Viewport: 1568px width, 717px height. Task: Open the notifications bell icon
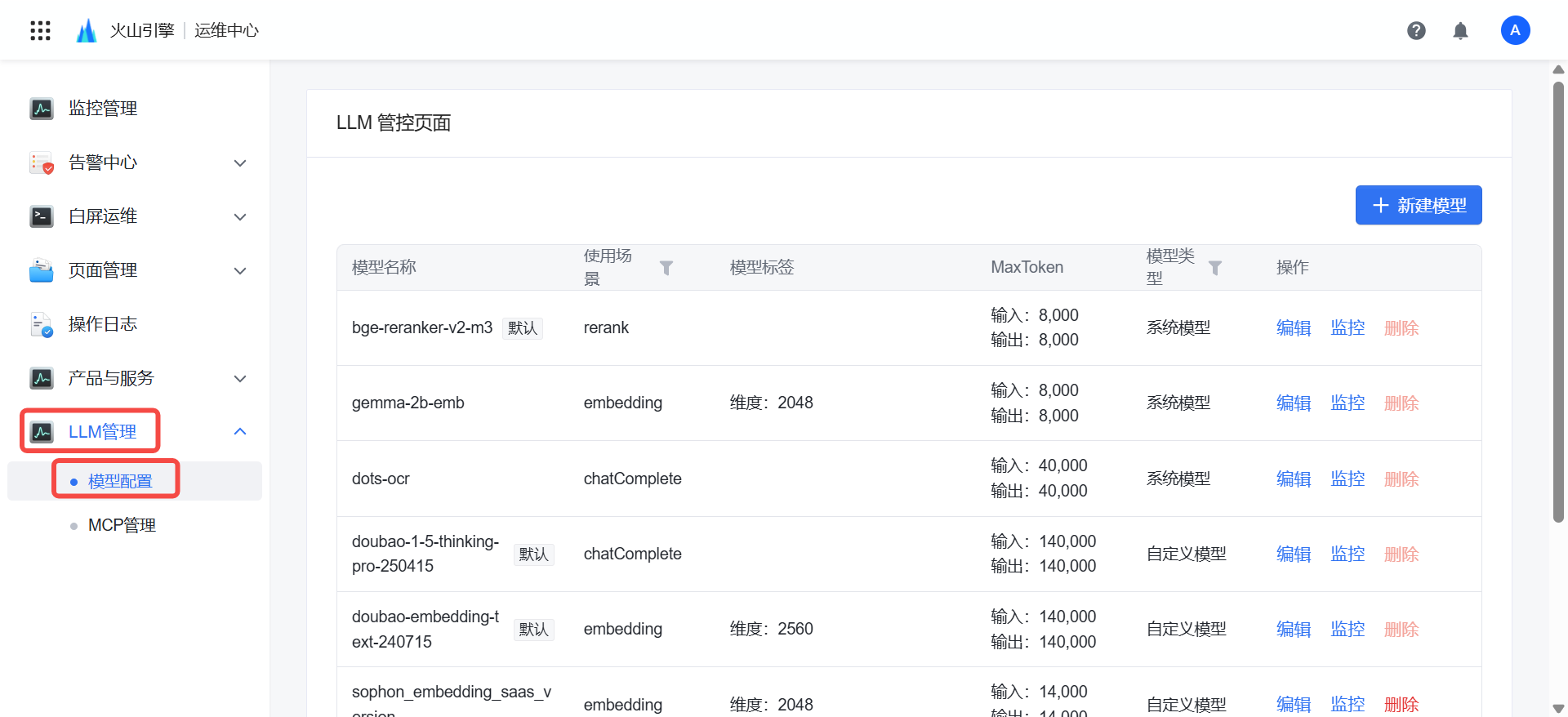pos(1460,31)
